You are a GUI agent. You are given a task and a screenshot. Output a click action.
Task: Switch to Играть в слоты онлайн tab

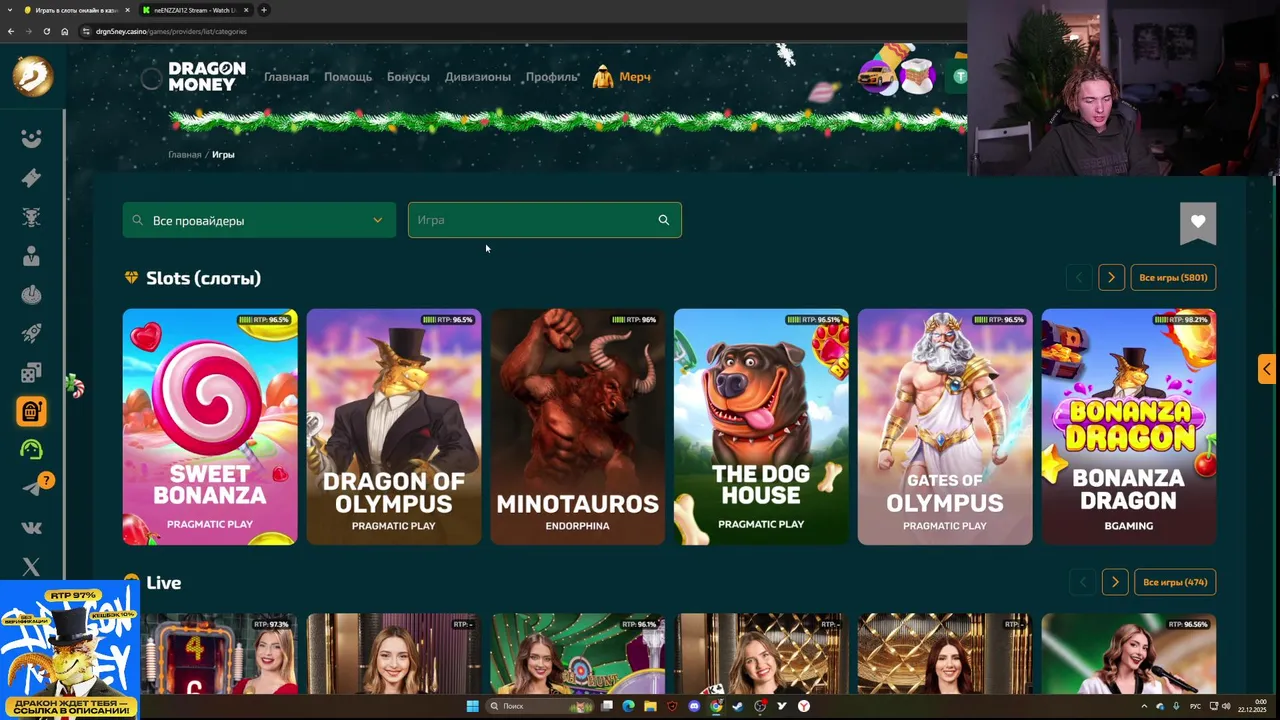coord(76,10)
